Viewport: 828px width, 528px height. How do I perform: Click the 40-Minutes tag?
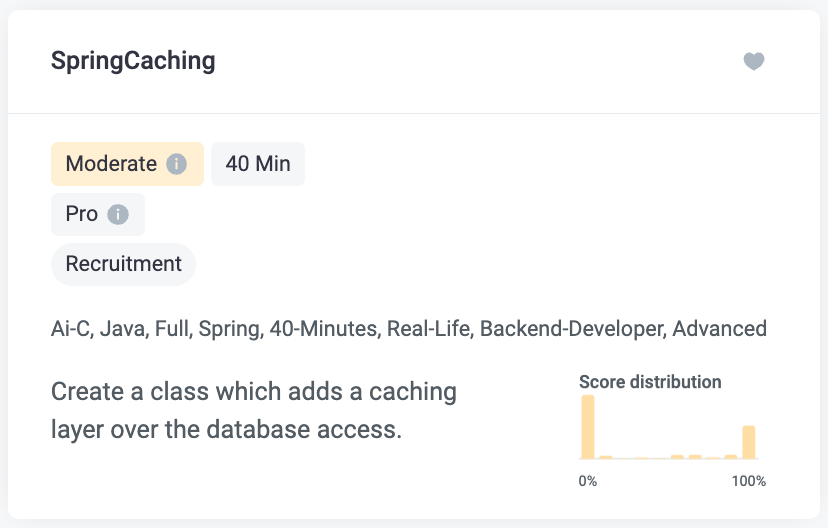[325, 329]
